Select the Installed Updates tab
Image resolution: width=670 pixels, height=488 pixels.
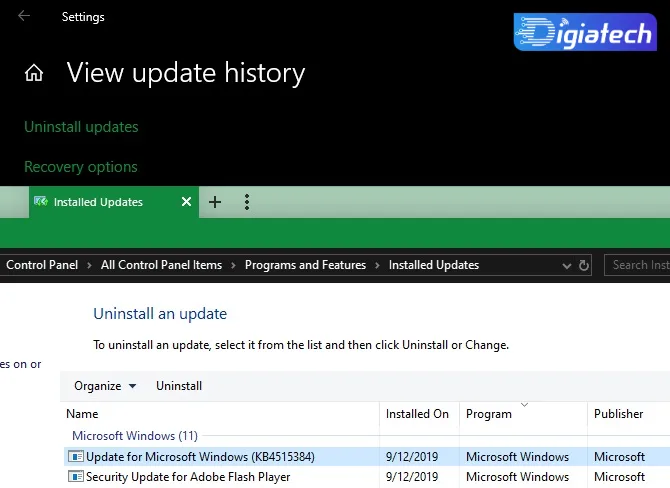tap(114, 202)
